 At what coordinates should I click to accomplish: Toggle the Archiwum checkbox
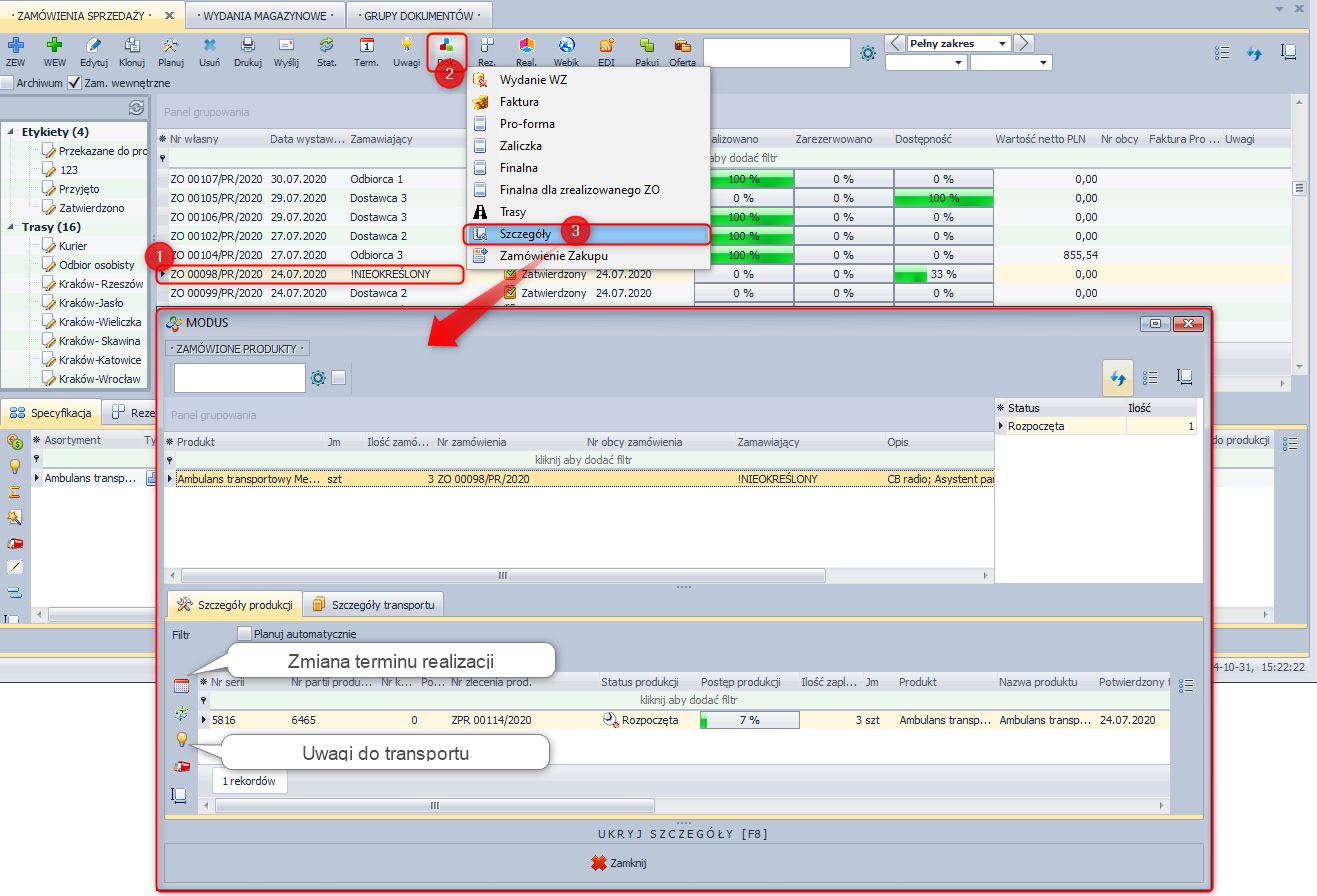pos(8,83)
